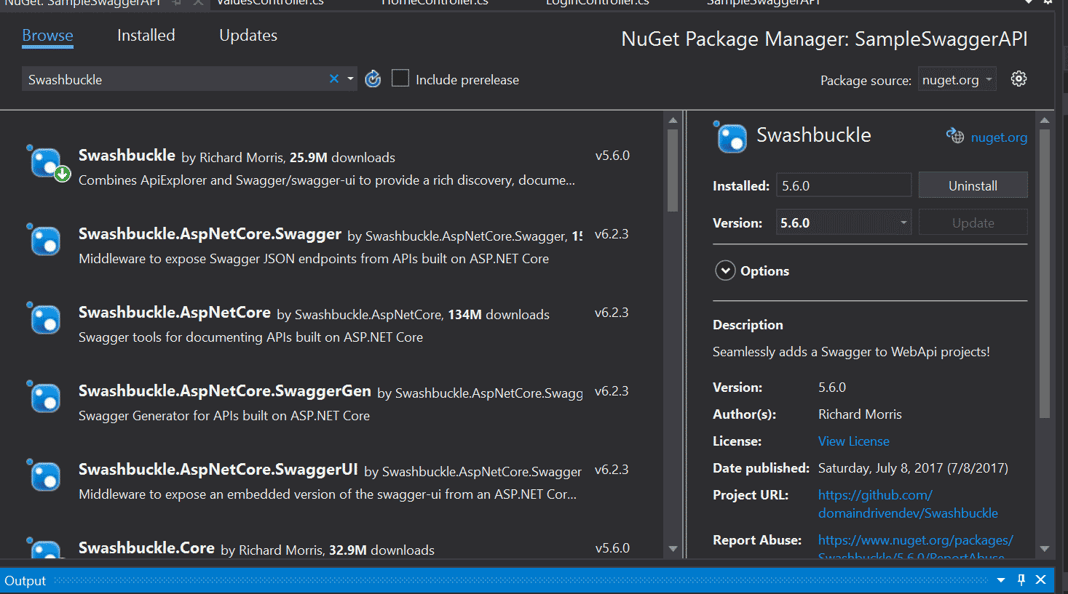Select the Swashbuckle.AspNetCore.SwaggerUI package icon

[x=44, y=475]
